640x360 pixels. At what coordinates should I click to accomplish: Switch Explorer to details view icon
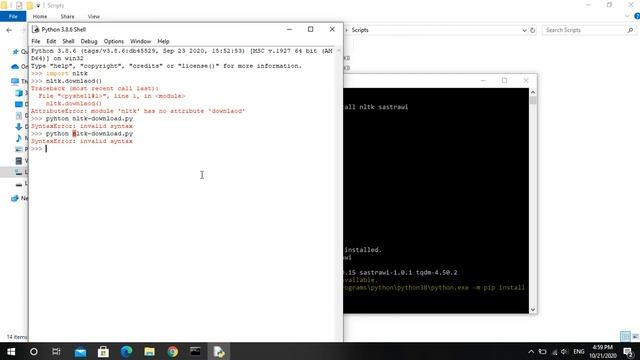625,336
